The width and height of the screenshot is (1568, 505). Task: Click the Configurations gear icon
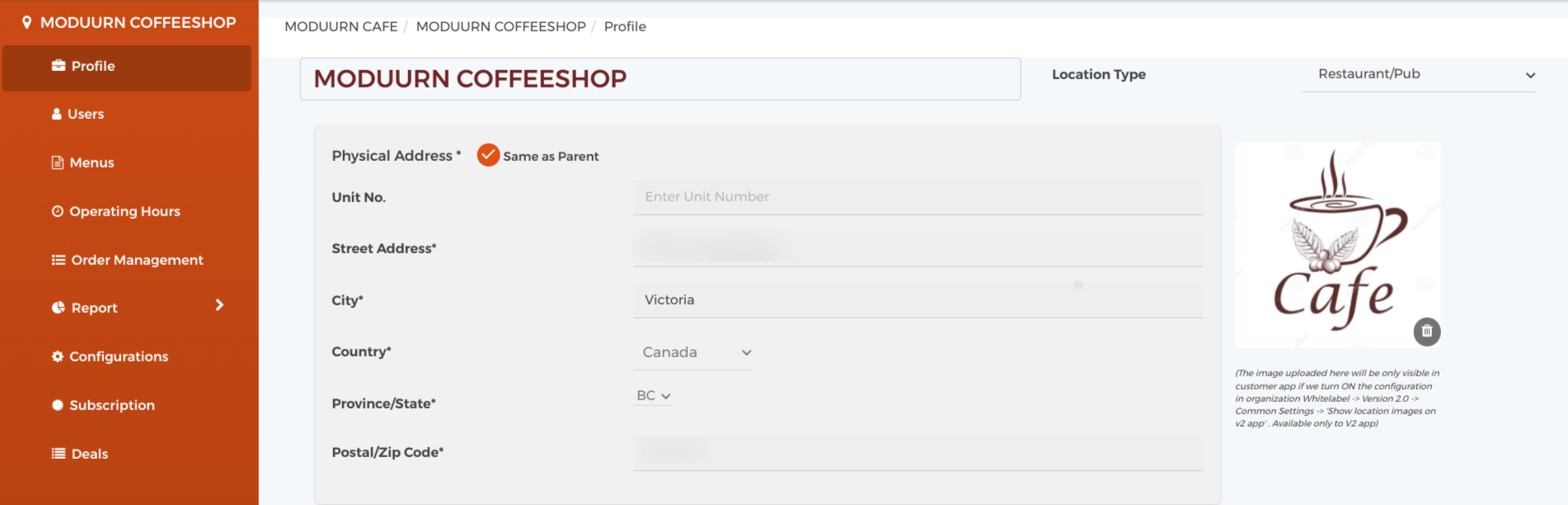point(58,356)
